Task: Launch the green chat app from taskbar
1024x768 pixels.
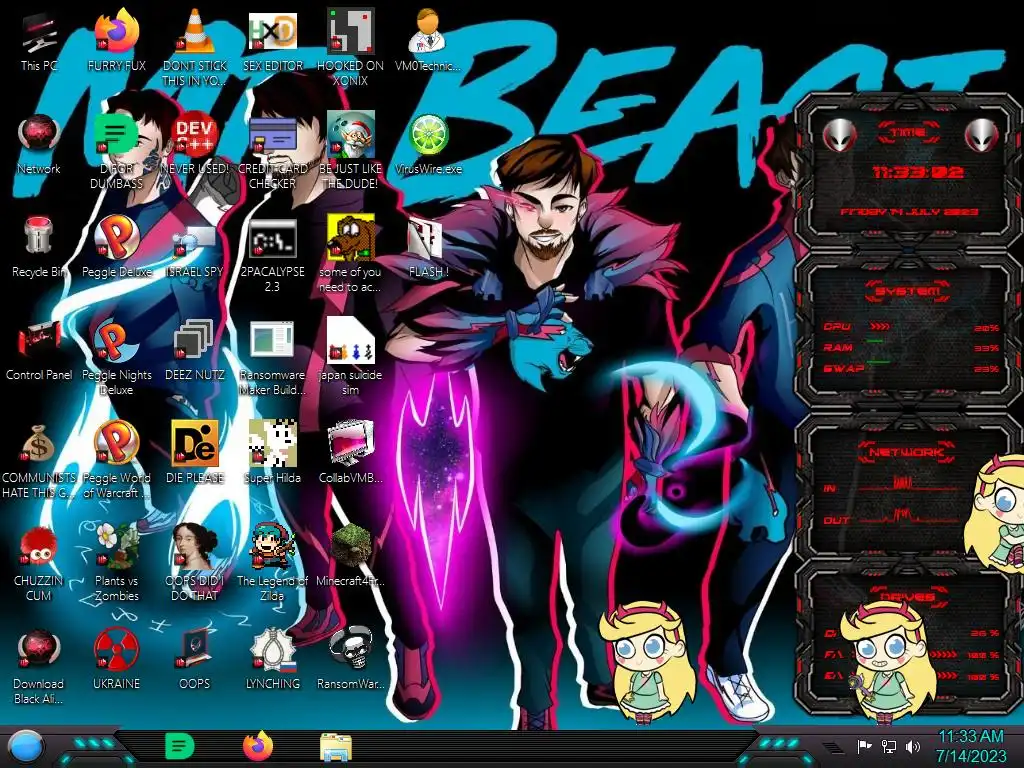Action: click(x=180, y=746)
